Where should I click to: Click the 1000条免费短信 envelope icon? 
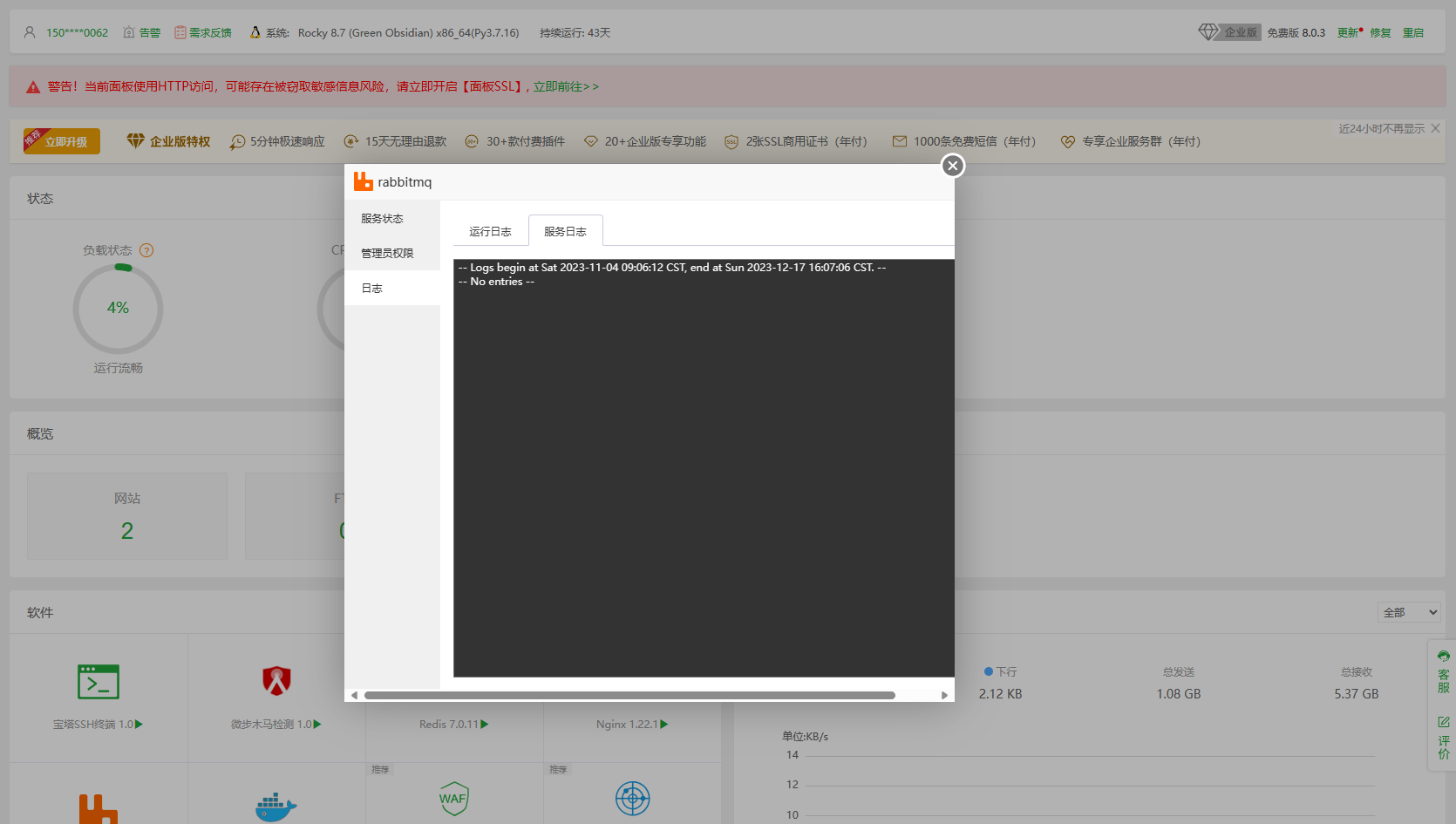click(x=899, y=141)
